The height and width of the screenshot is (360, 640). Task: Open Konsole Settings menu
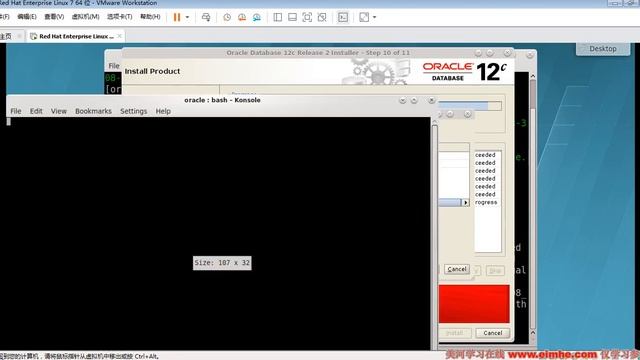coord(133,111)
